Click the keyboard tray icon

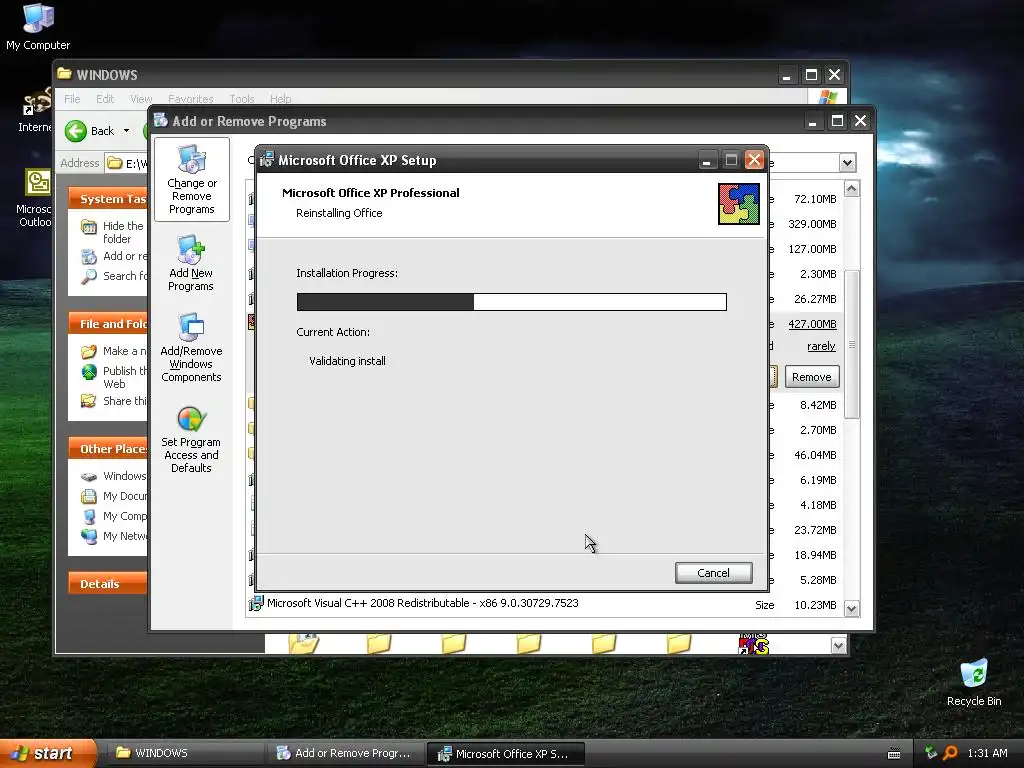point(894,754)
